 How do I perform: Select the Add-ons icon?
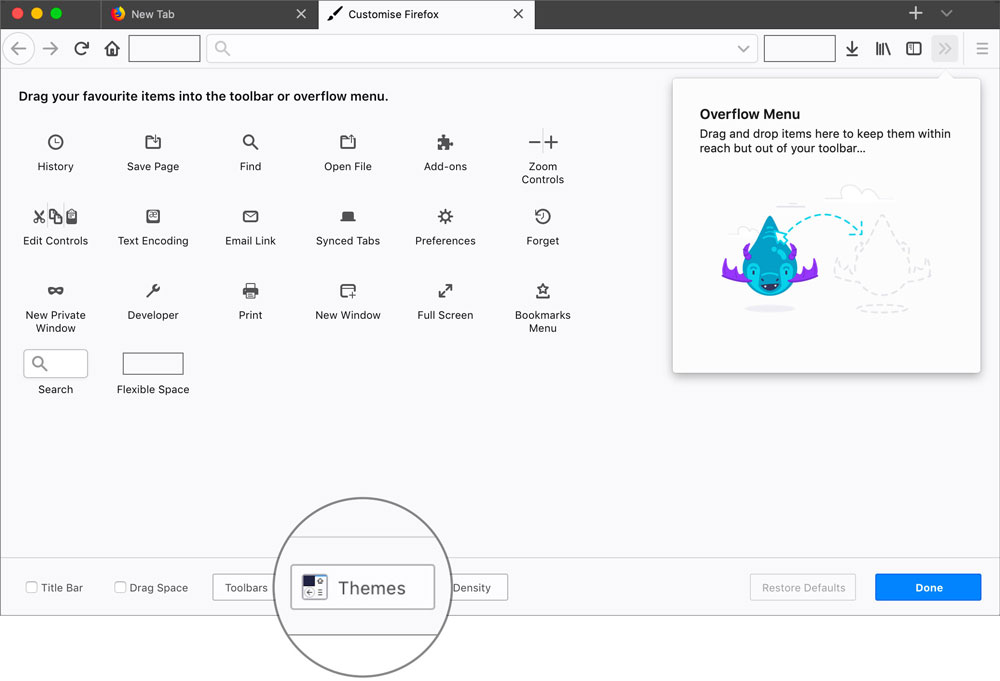coord(445,143)
